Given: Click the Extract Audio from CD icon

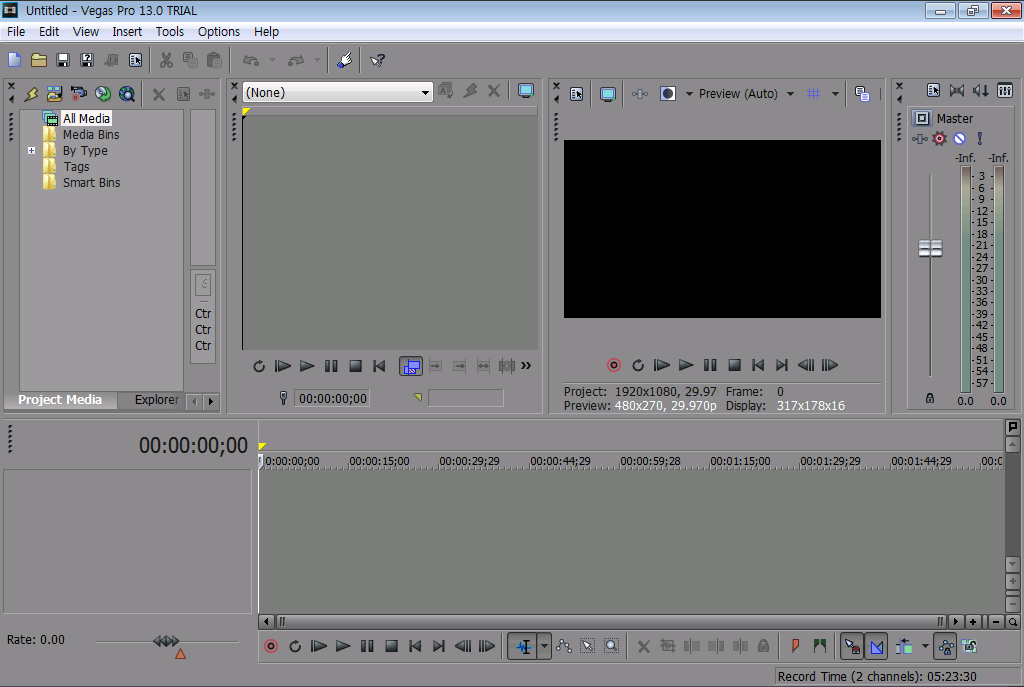Looking at the screenshot, I should pyautogui.click(x=103, y=93).
